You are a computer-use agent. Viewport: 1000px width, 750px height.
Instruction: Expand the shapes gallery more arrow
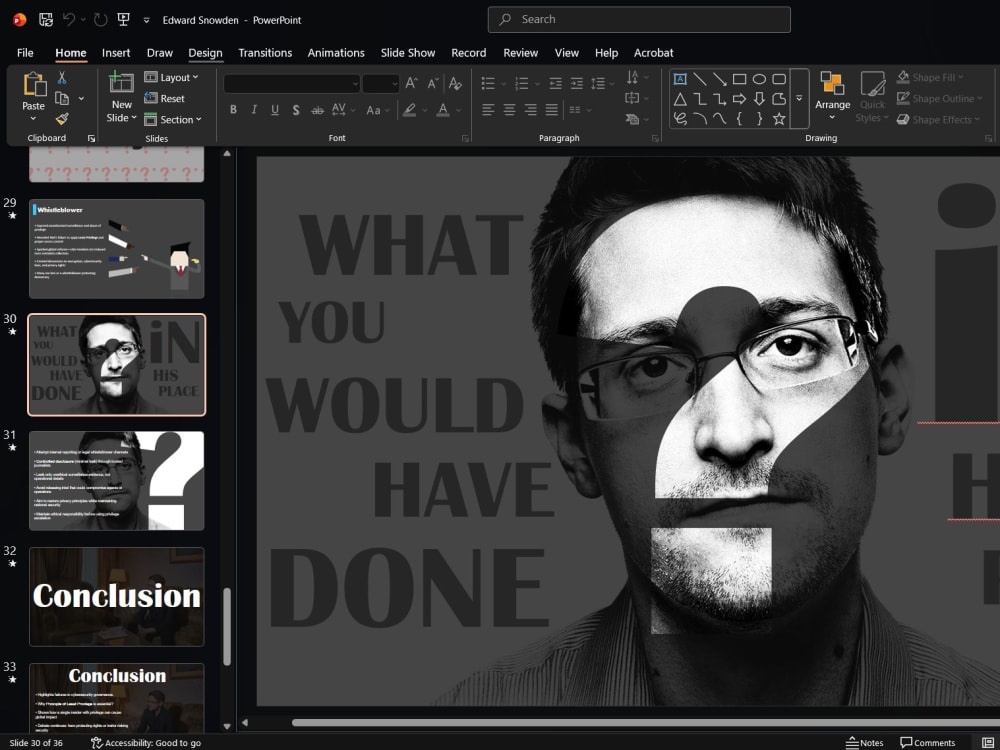799,99
